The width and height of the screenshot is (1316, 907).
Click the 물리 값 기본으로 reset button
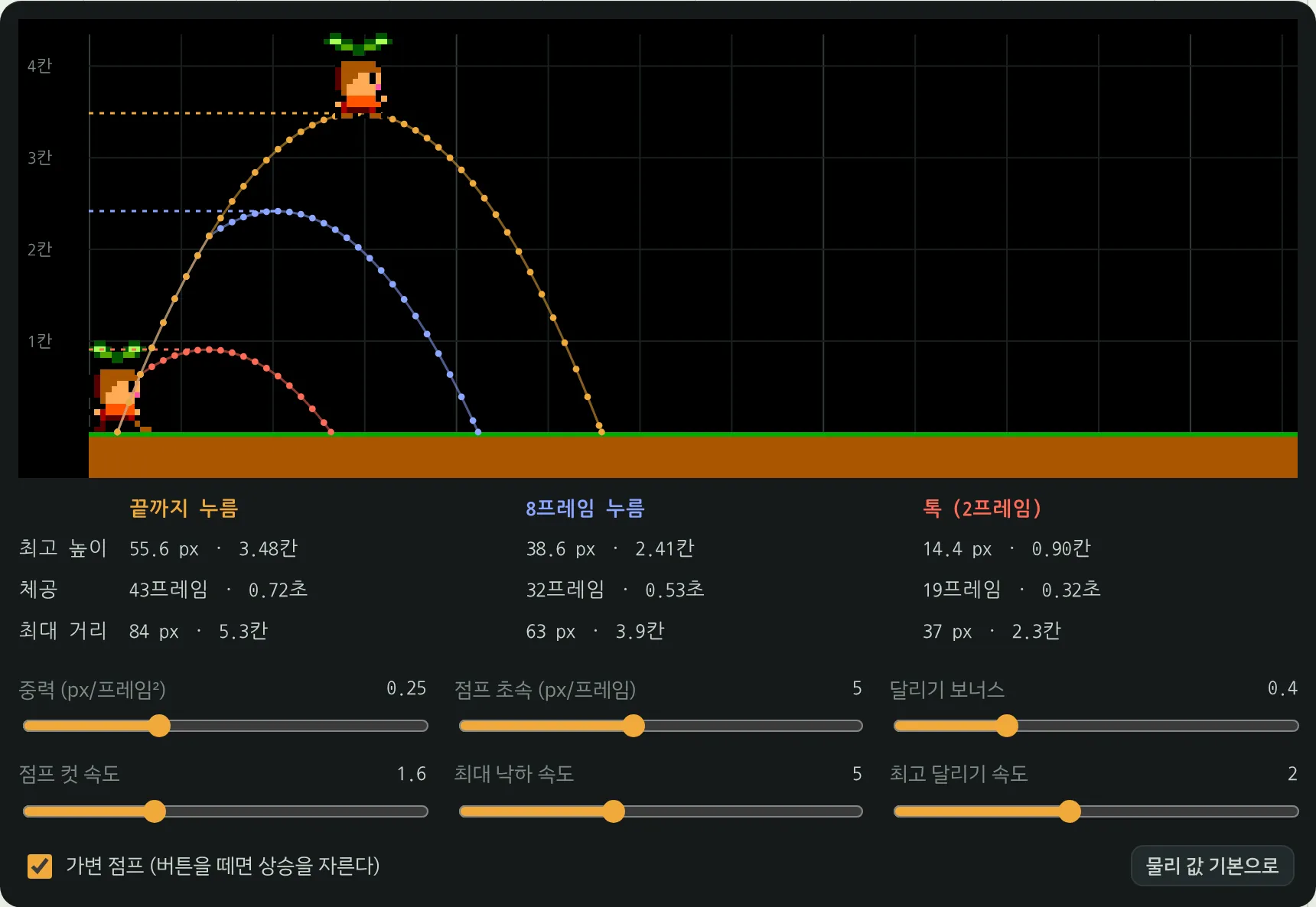[x=1212, y=866]
